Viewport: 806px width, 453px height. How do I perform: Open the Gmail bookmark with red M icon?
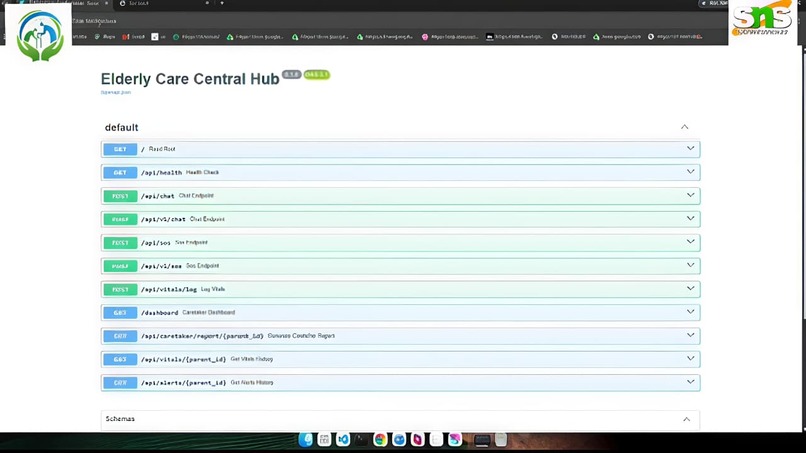tap(134, 37)
